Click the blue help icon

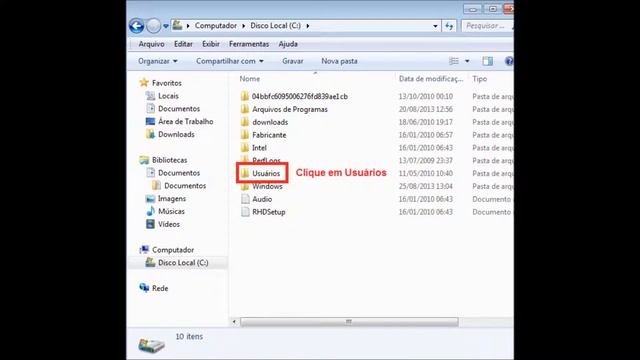point(509,61)
